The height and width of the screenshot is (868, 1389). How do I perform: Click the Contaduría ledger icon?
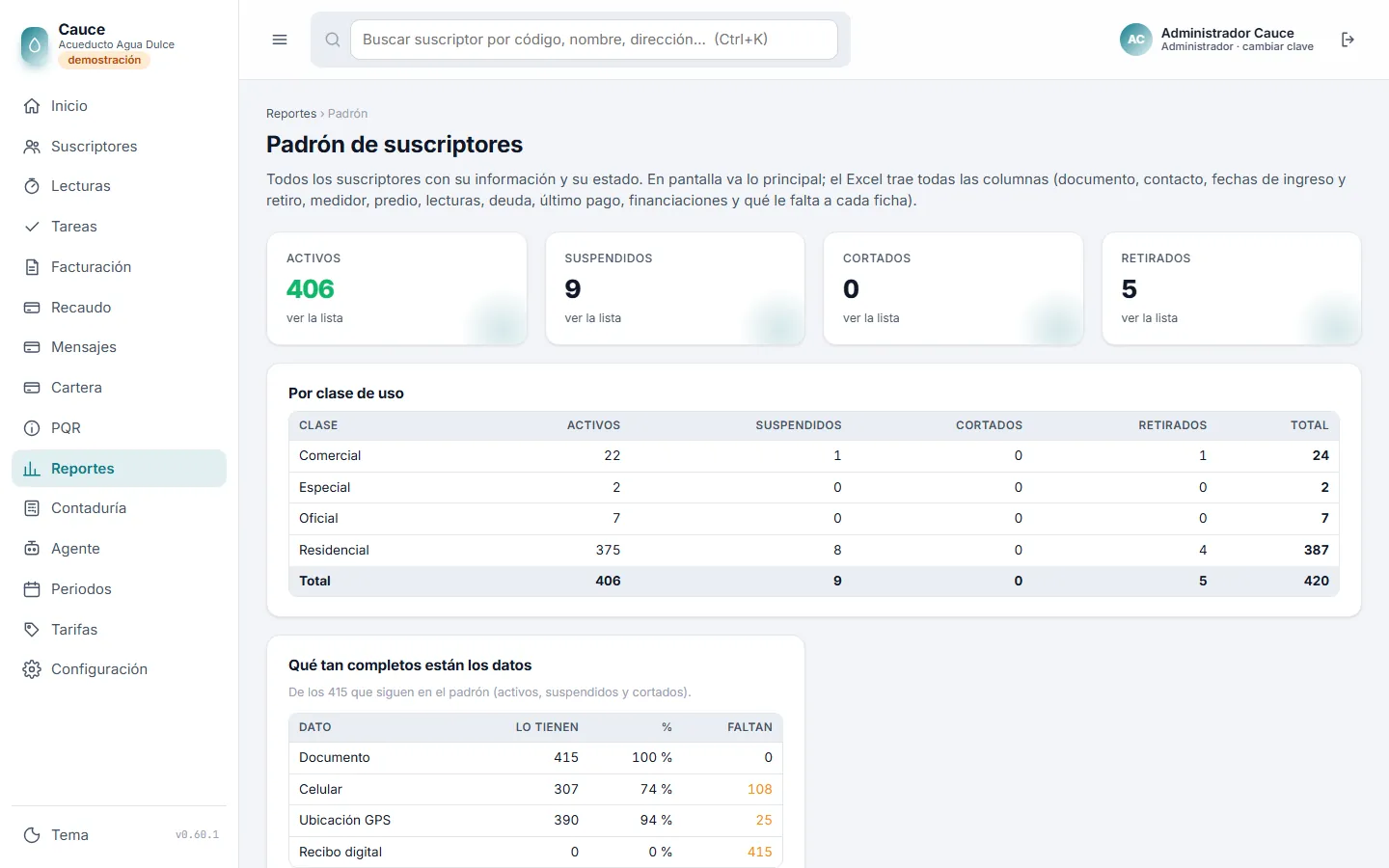(32, 508)
